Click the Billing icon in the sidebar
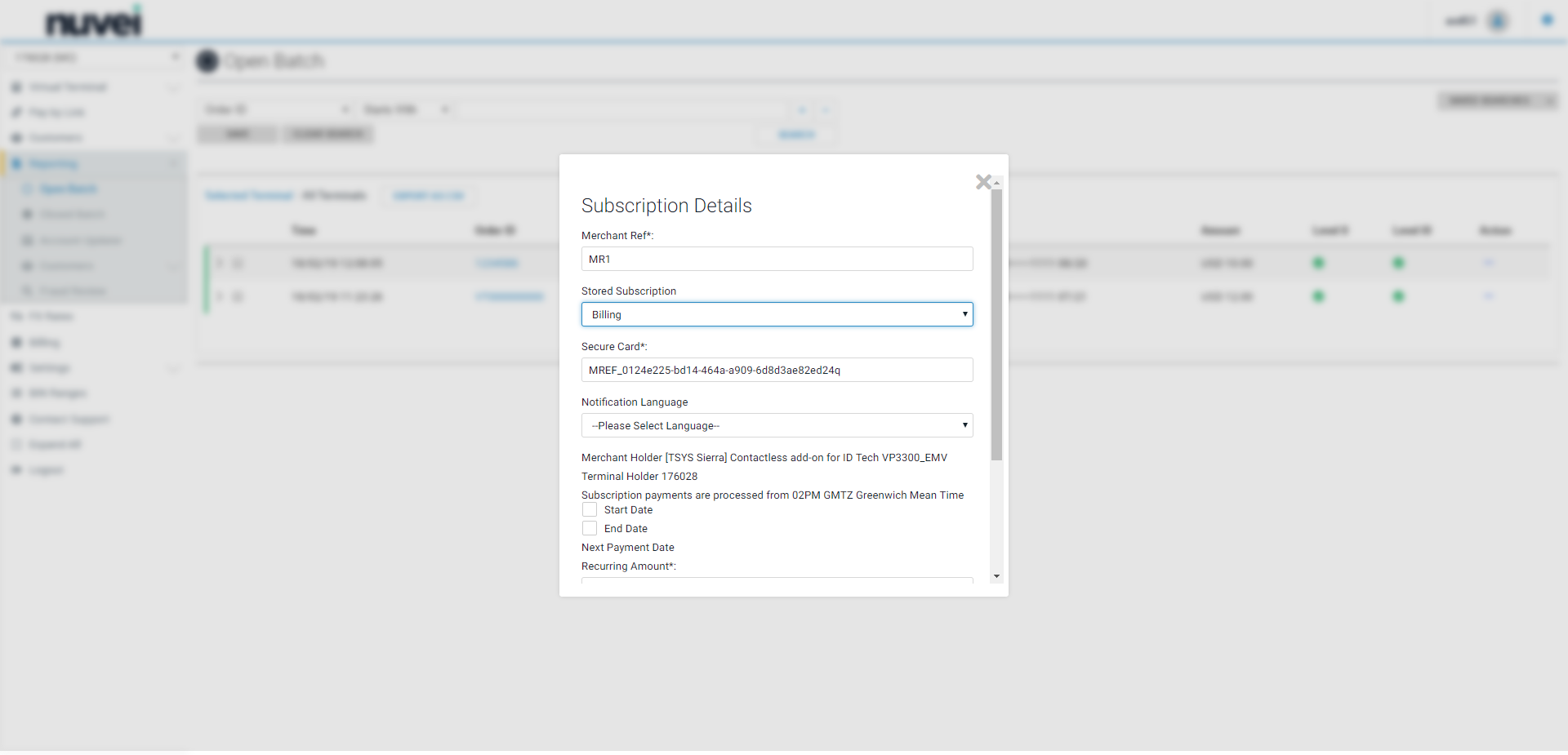This screenshot has width=1568, height=755. (x=16, y=343)
